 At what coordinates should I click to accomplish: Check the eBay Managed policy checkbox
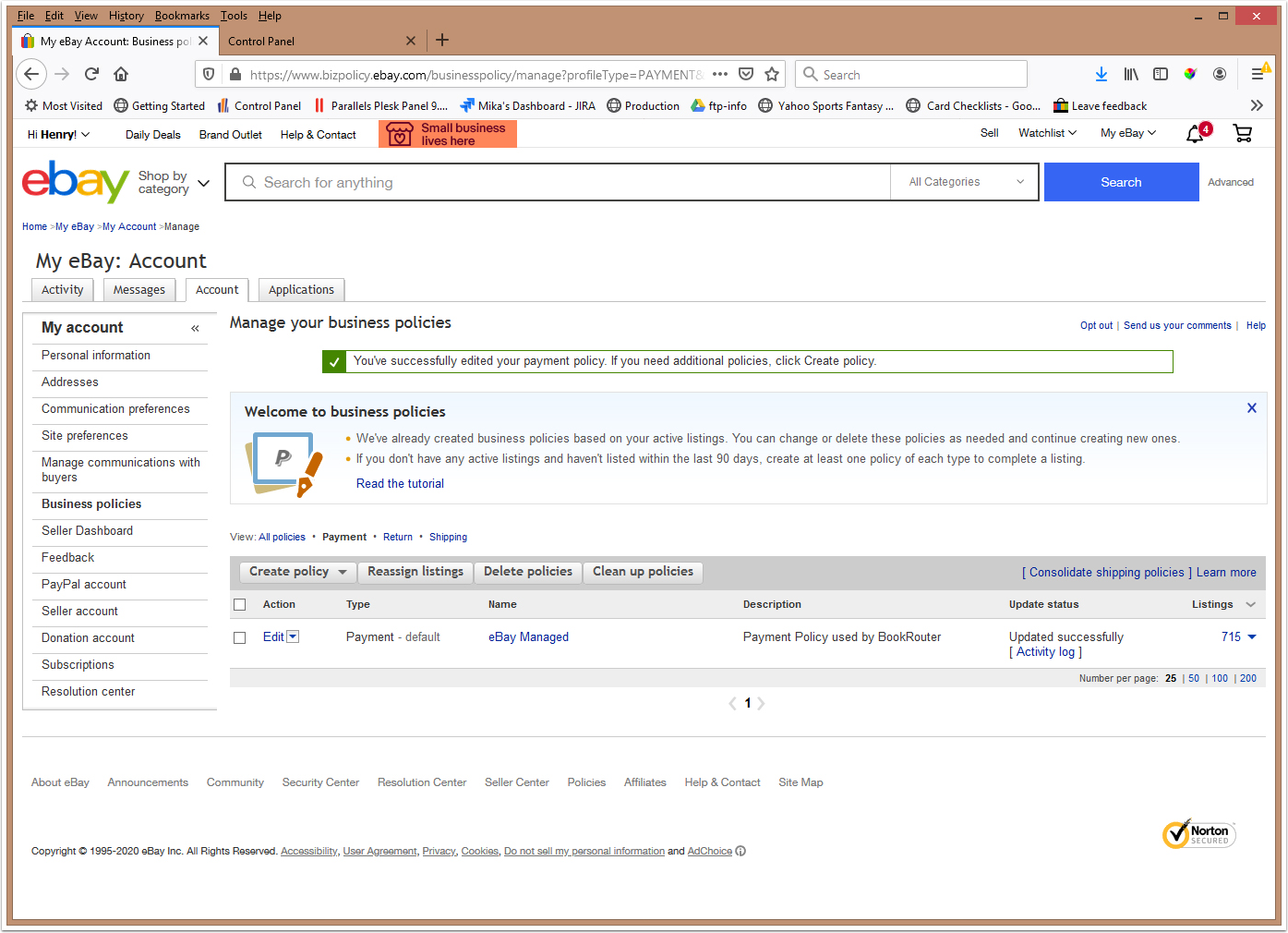coord(240,637)
